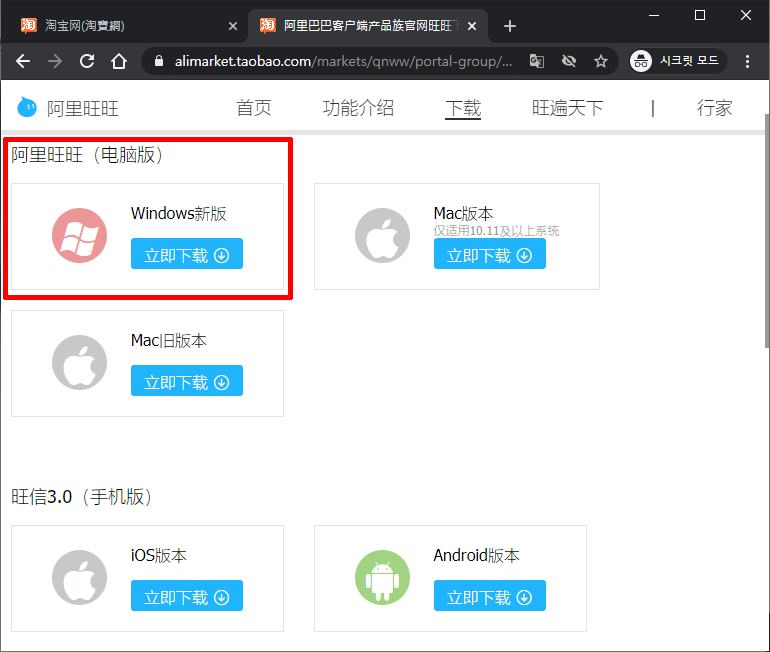Click the 阿里旺旺（电脑版）heading

[x=87, y=155]
